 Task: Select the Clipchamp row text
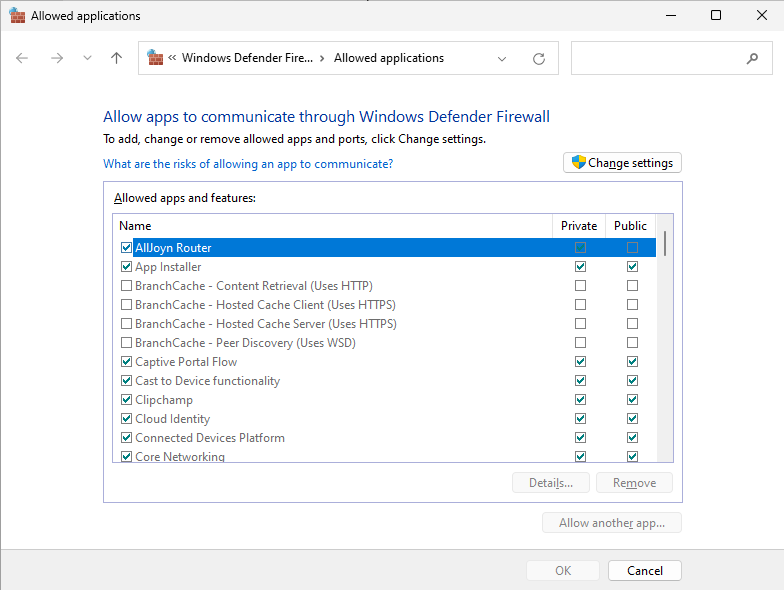(164, 400)
